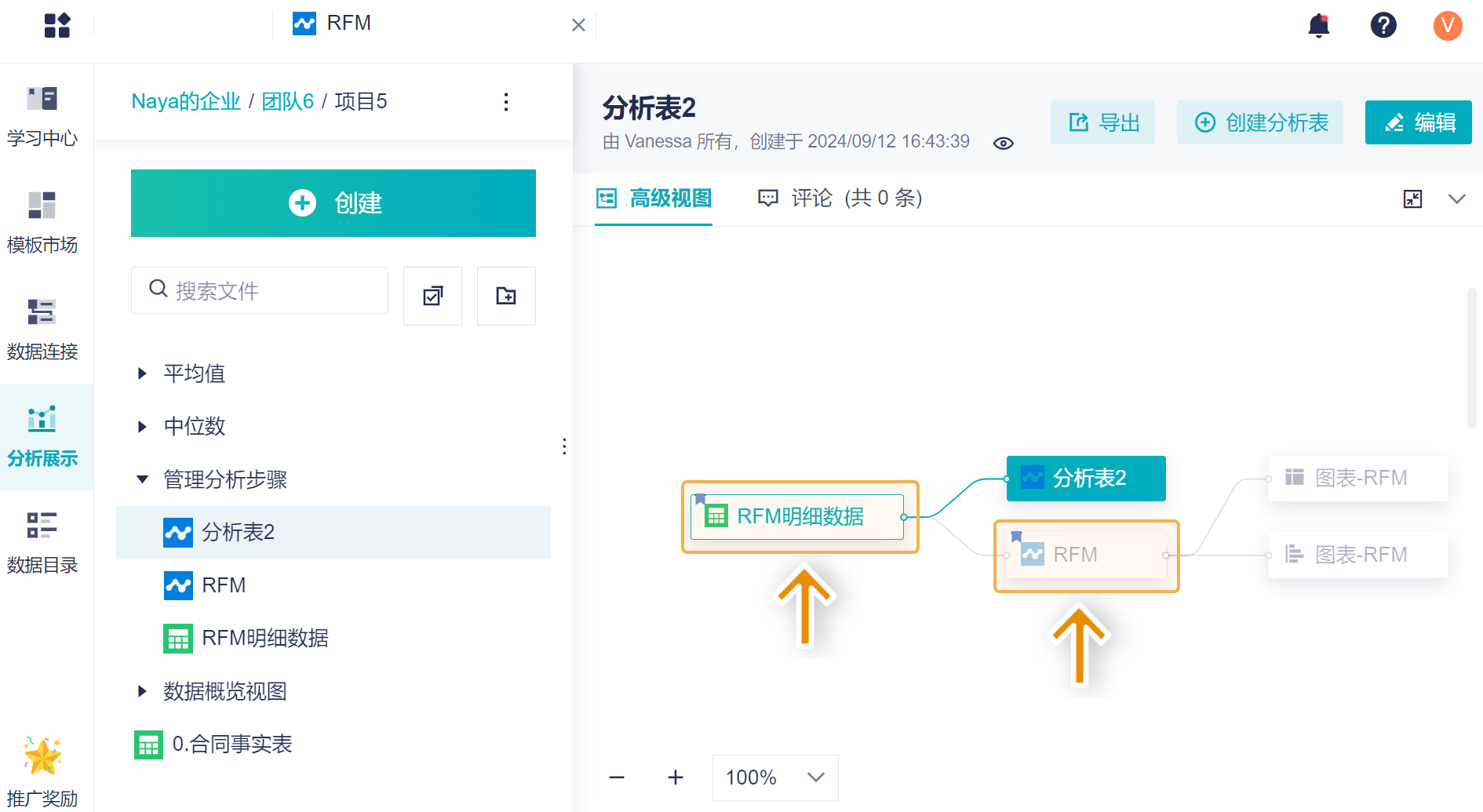Click the new folder icon button

click(506, 296)
